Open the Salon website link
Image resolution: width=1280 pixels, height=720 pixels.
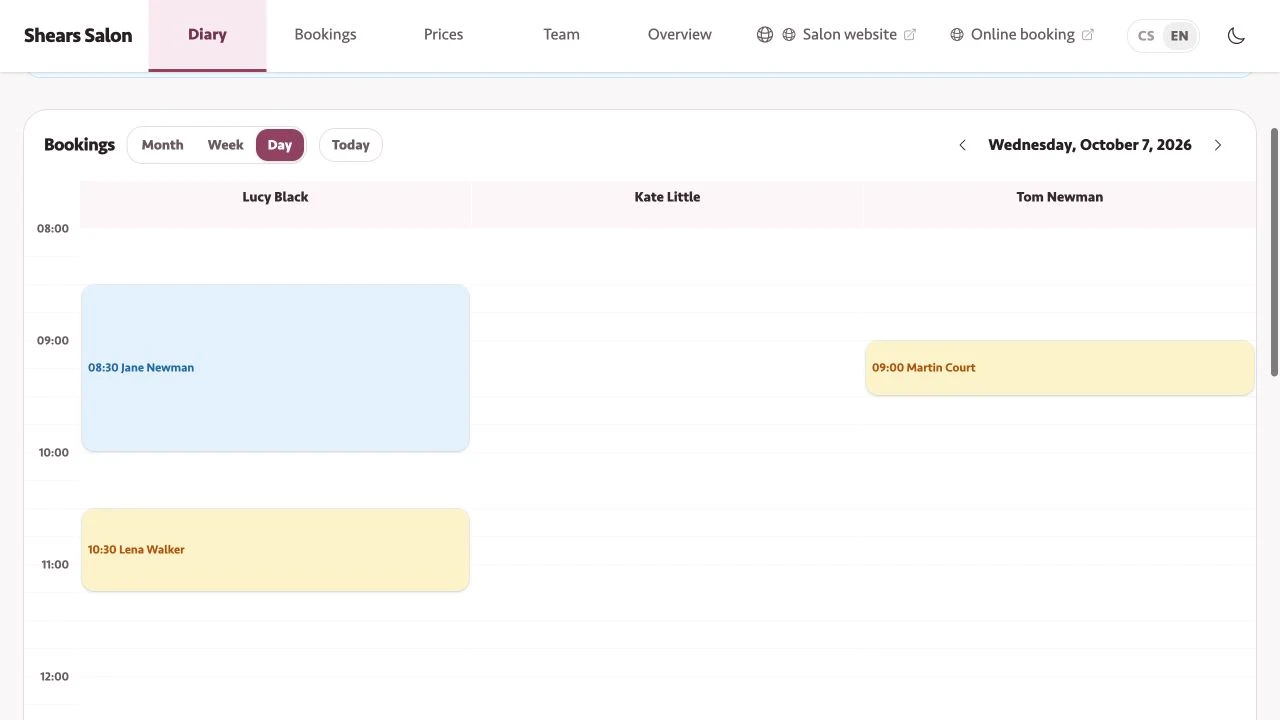(x=849, y=35)
